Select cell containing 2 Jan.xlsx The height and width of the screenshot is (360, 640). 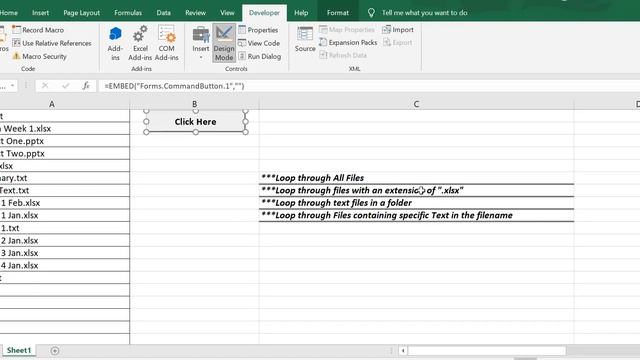65,240
